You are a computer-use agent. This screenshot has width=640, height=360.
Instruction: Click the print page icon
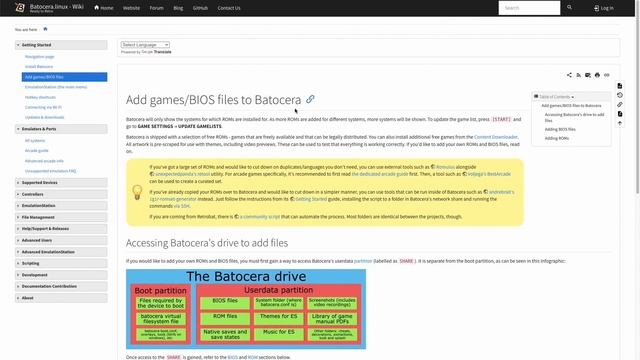click(597, 75)
